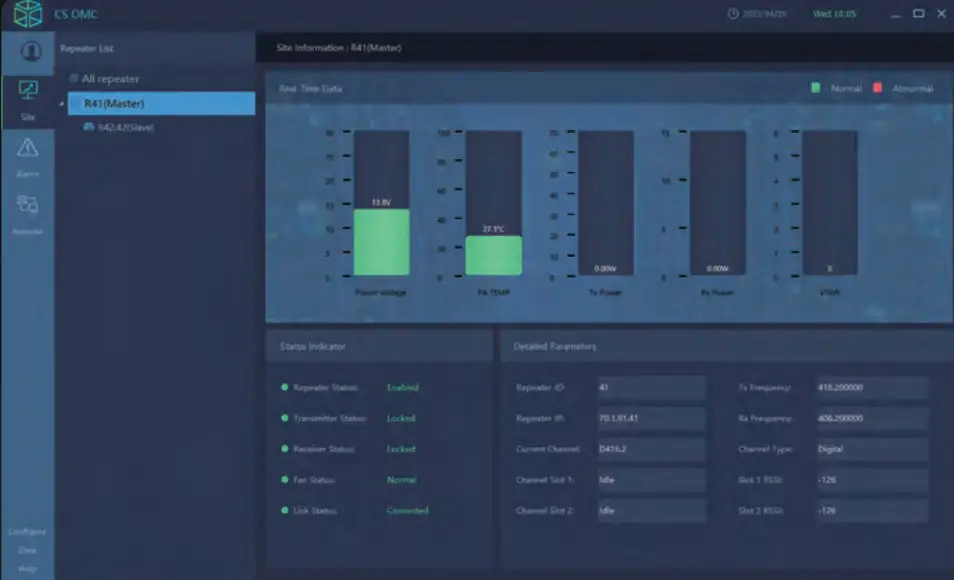Click the Detailed Parameters panel title
The height and width of the screenshot is (580, 954).
click(x=555, y=346)
